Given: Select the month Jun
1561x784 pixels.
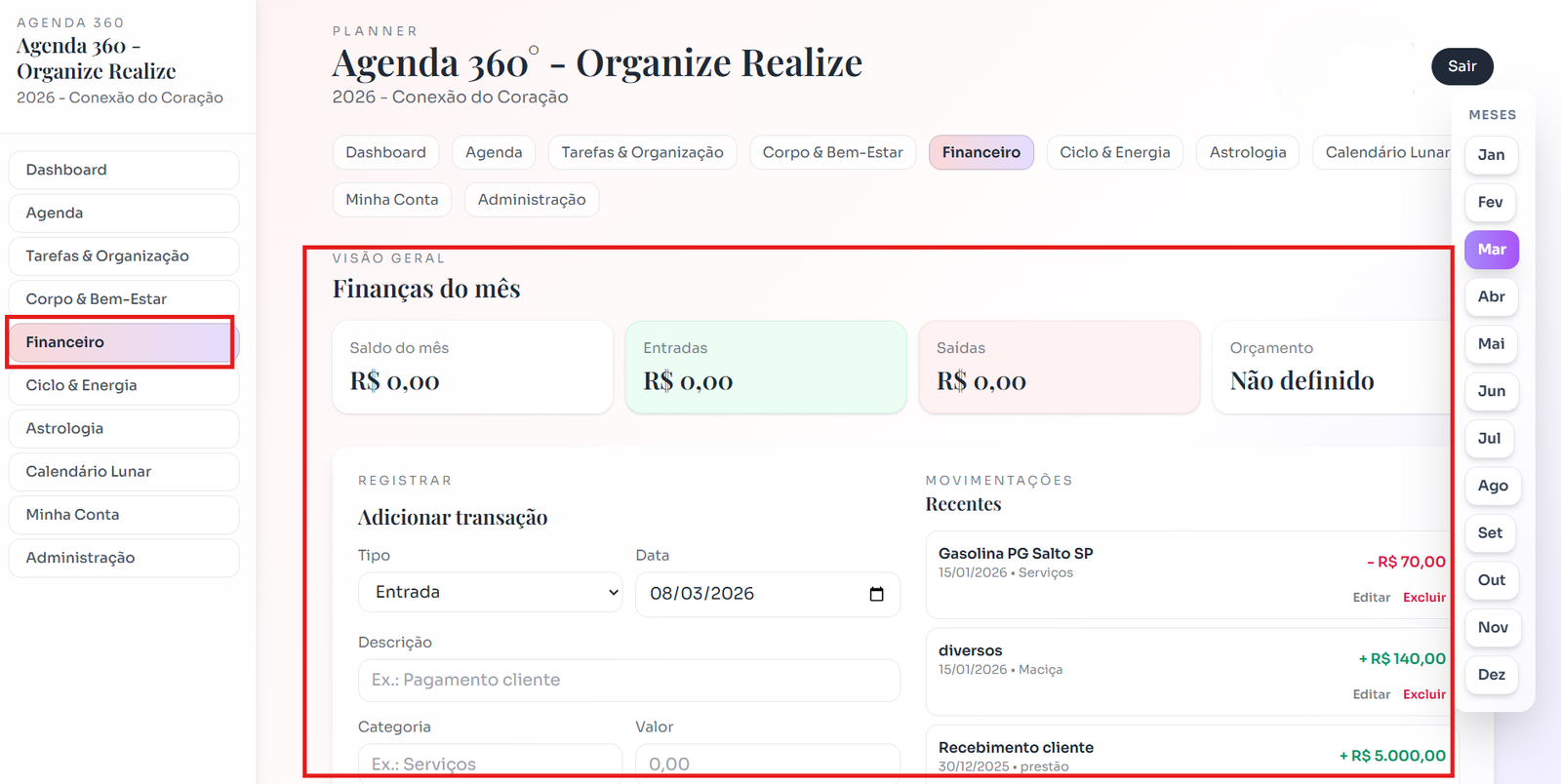Looking at the screenshot, I should pos(1491,391).
